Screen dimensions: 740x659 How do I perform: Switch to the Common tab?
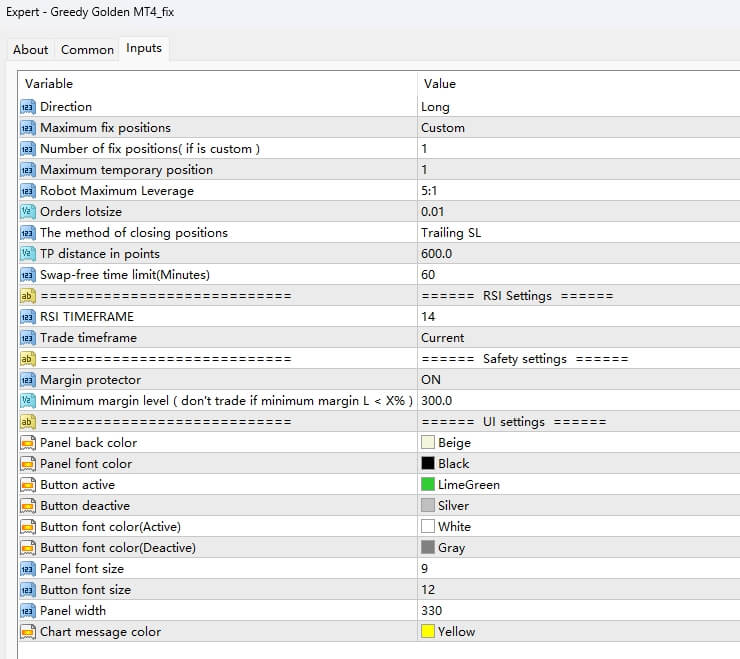87,50
